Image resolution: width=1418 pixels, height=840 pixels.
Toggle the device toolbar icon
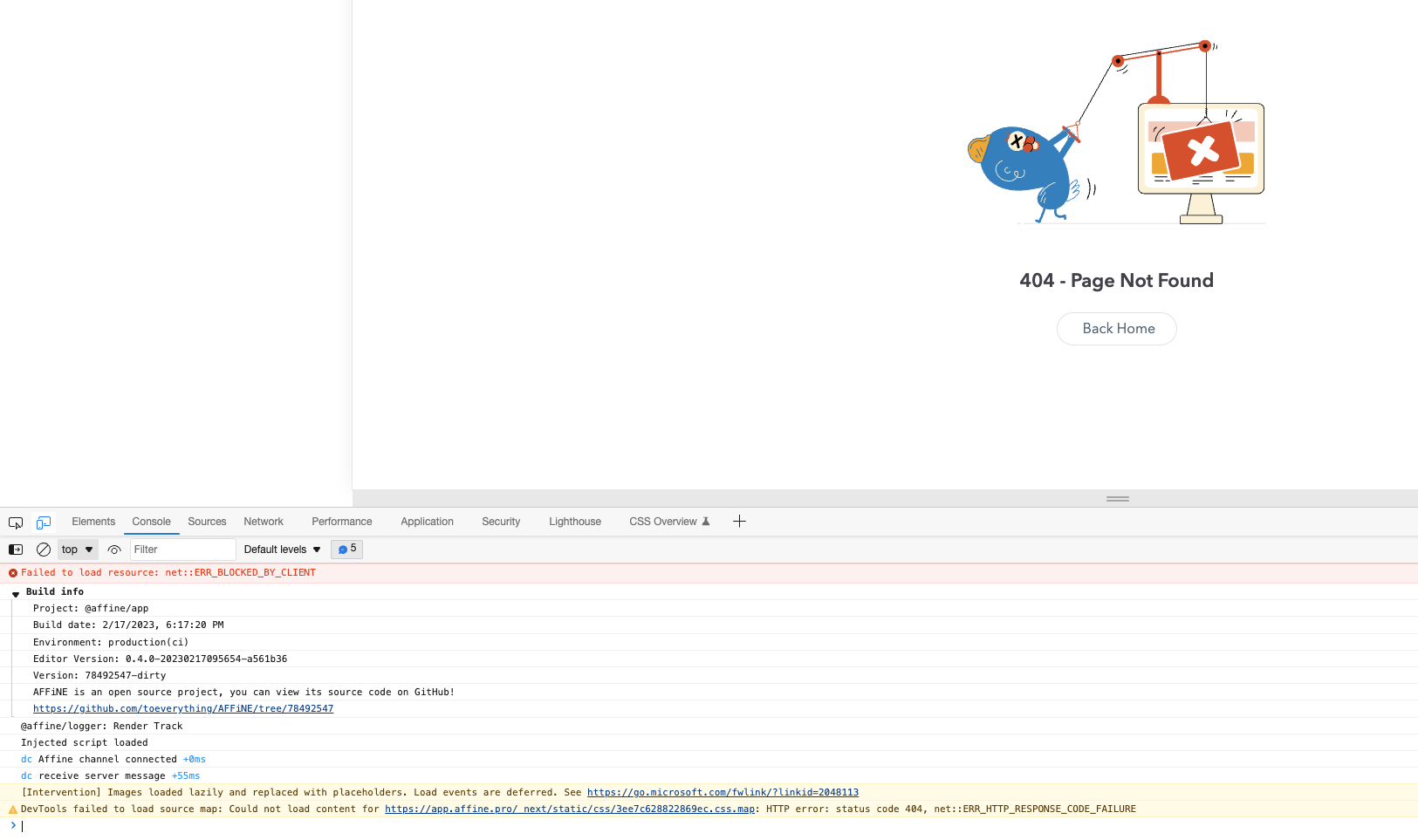point(44,522)
